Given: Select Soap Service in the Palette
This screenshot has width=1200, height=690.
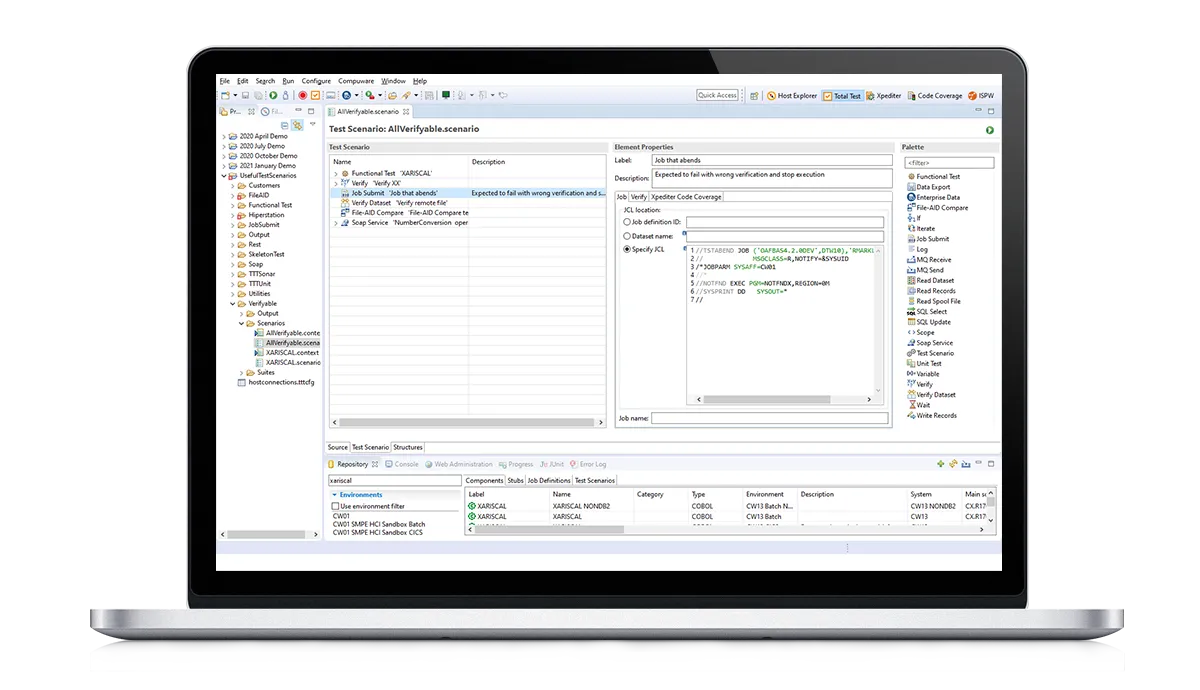Looking at the screenshot, I should [x=930, y=343].
